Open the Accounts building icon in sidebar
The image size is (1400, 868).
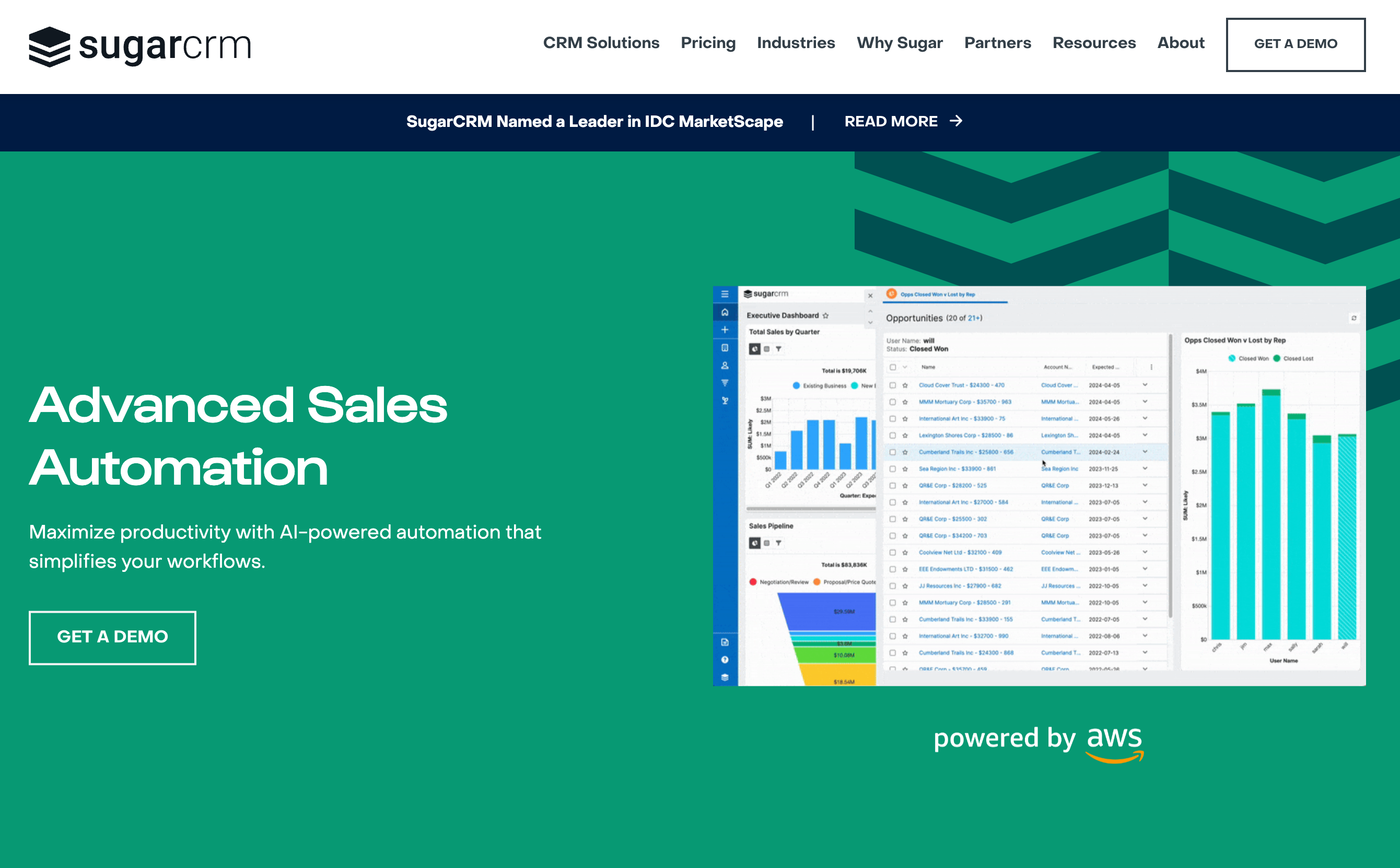725,347
